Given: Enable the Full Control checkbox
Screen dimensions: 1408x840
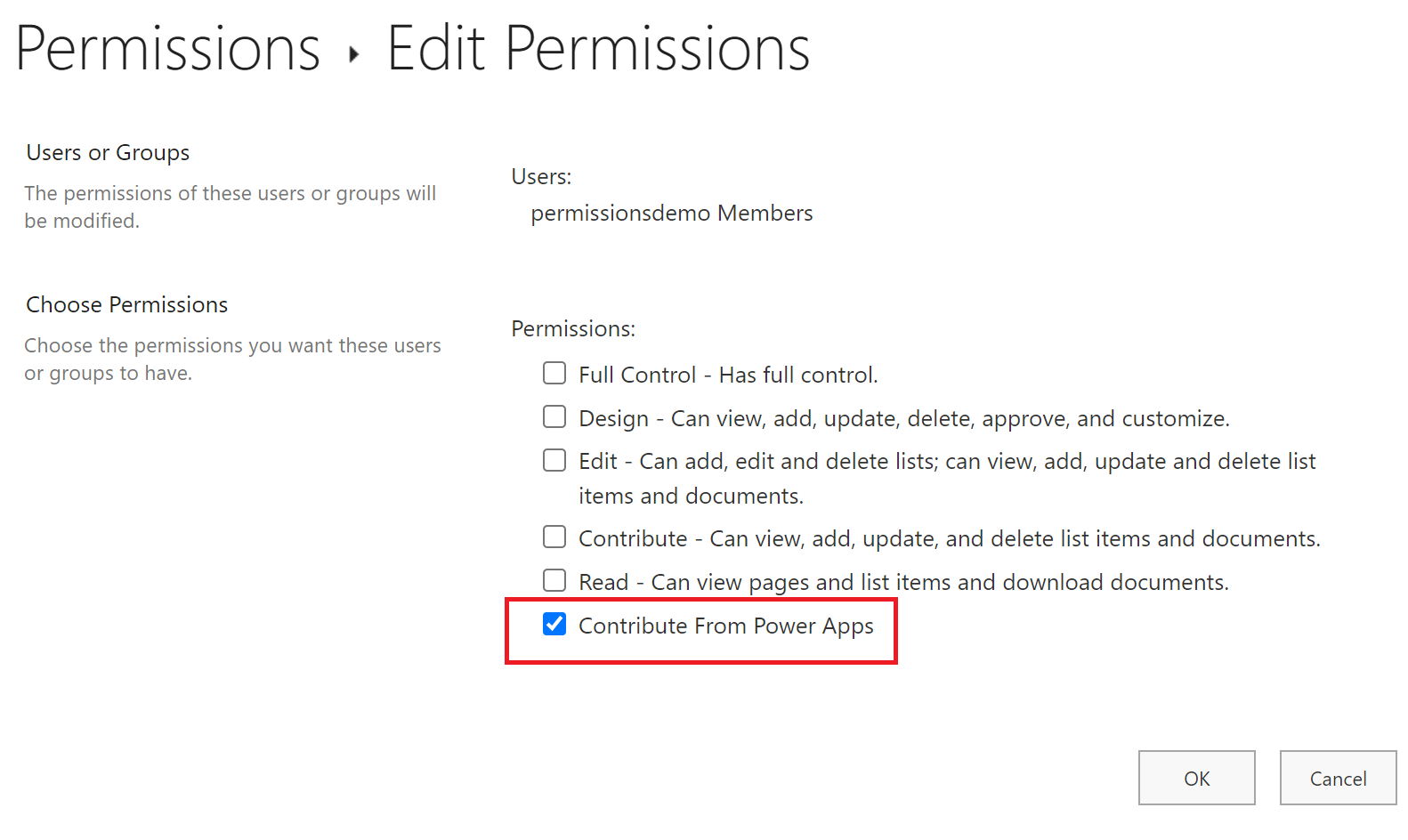Looking at the screenshot, I should click(x=554, y=373).
